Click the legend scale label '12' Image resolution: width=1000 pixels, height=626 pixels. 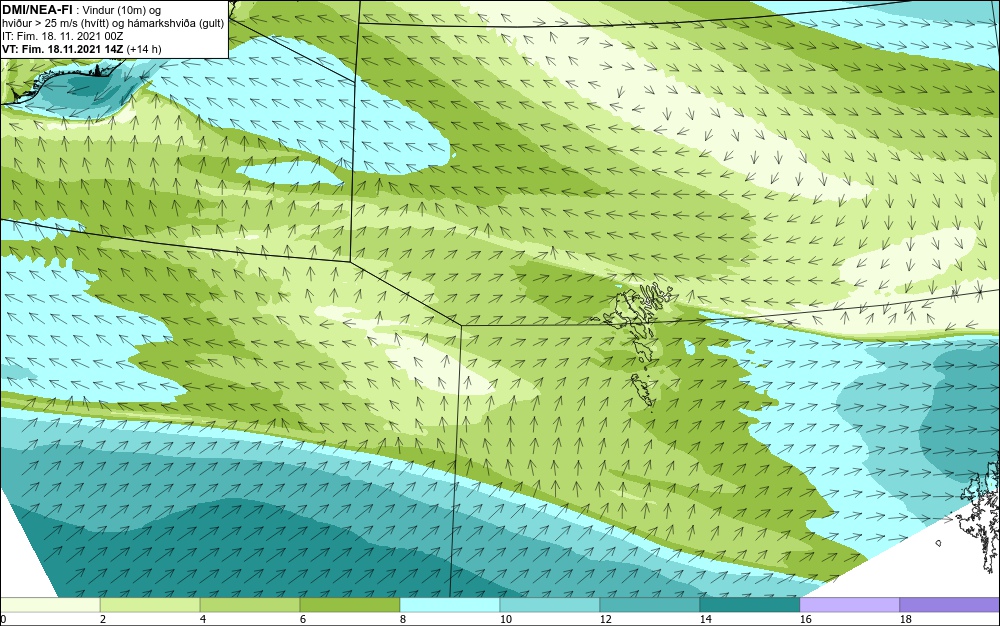(x=605, y=619)
